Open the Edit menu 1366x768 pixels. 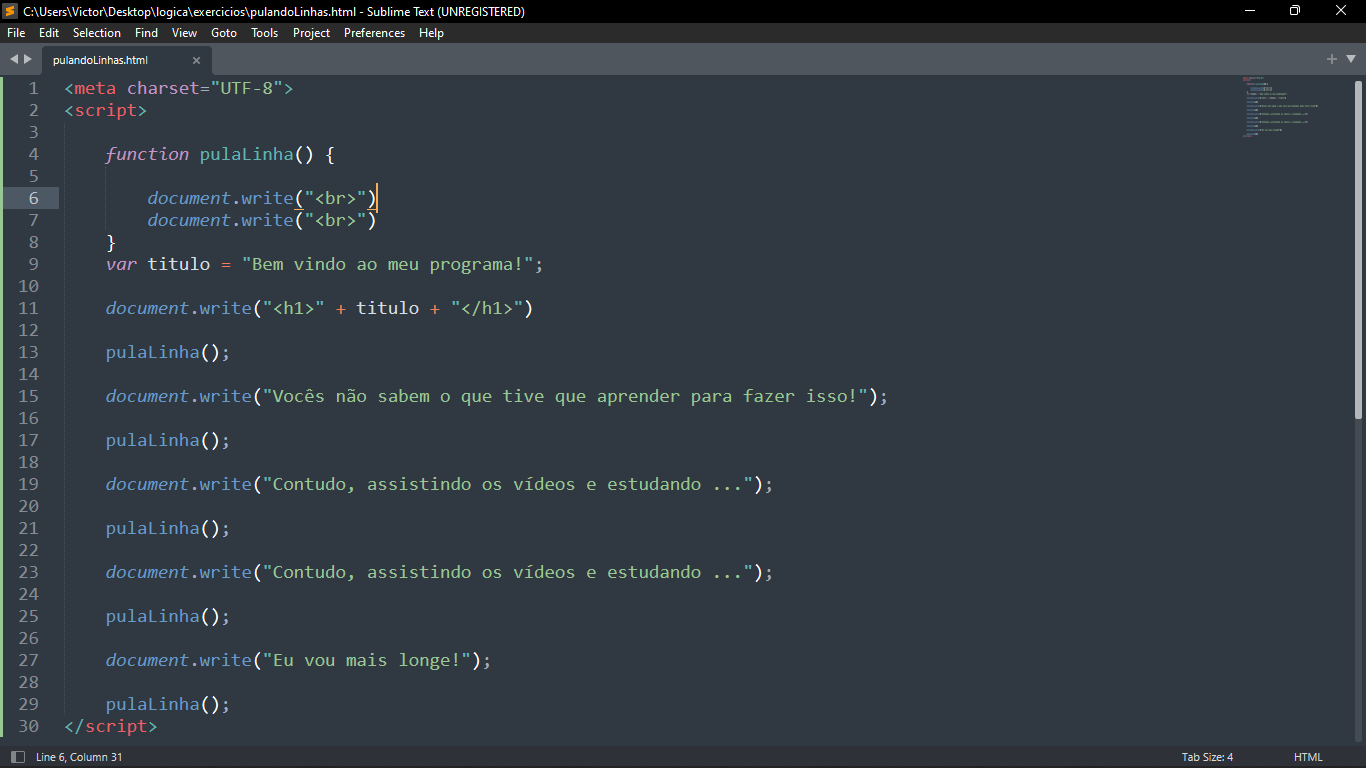(49, 33)
